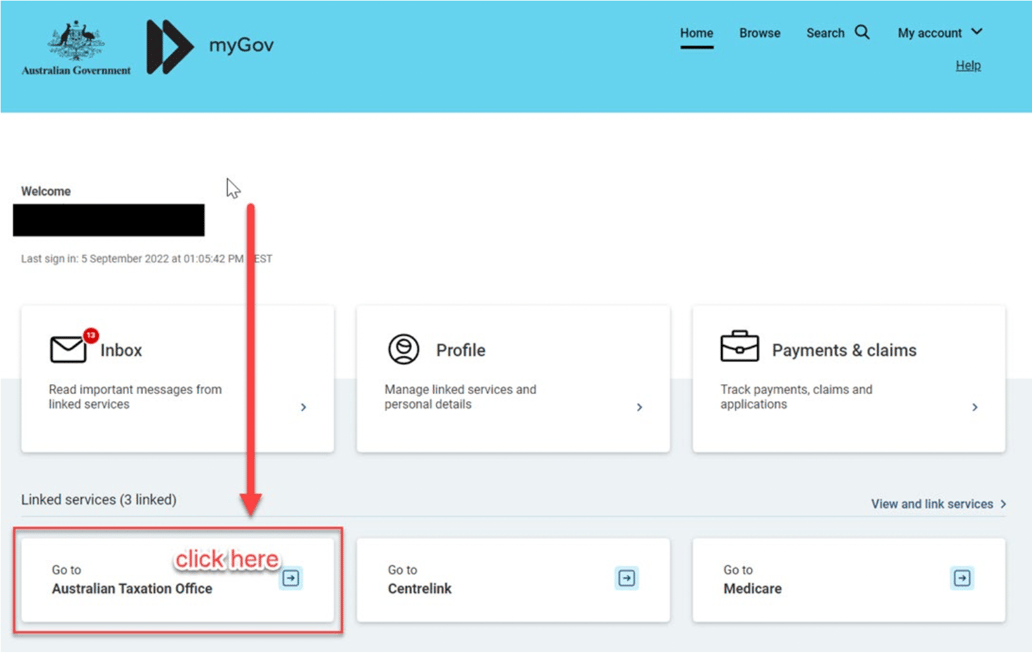Click the myGov logo

tap(211, 45)
